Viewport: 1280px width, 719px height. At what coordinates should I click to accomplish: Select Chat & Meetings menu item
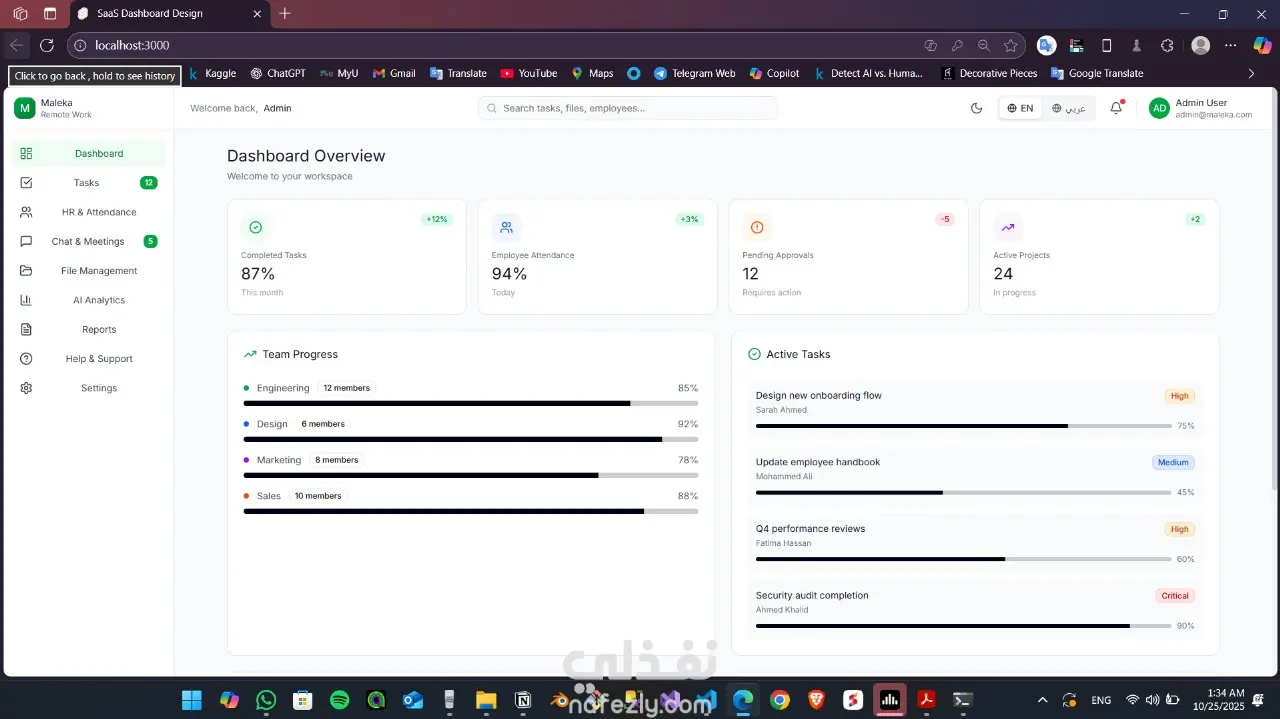(88, 241)
